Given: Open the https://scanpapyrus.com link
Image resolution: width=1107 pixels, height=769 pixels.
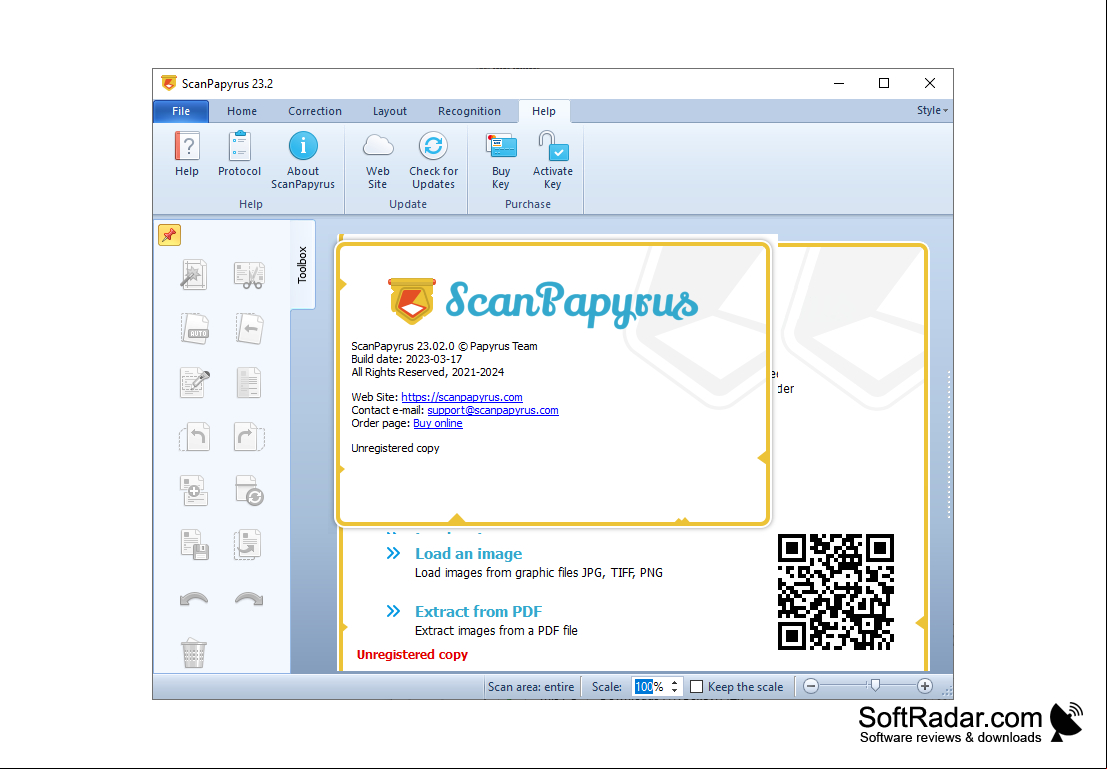Looking at the screenshot, I should pos(462,397).
